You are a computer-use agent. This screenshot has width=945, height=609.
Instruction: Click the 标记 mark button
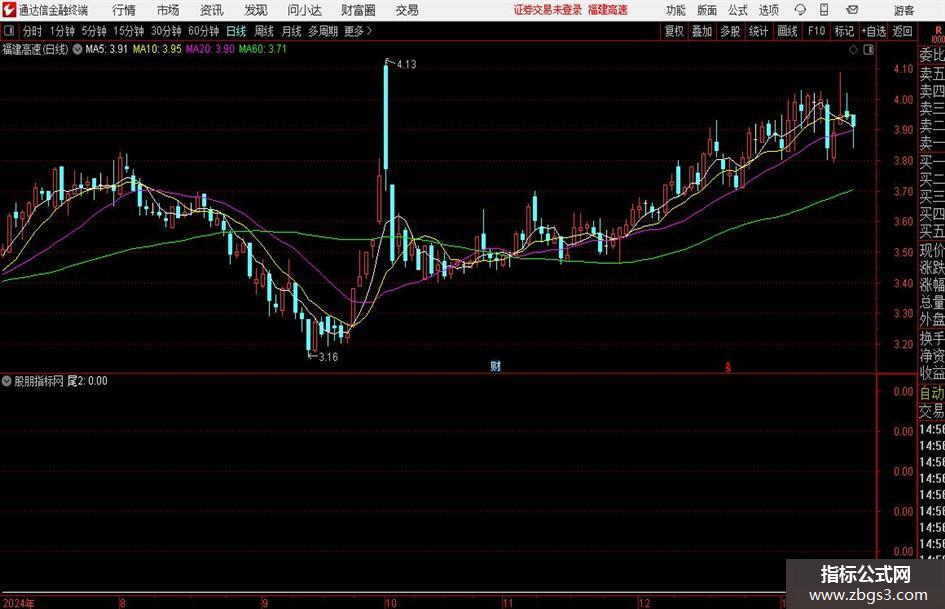(x=844, y=31)
